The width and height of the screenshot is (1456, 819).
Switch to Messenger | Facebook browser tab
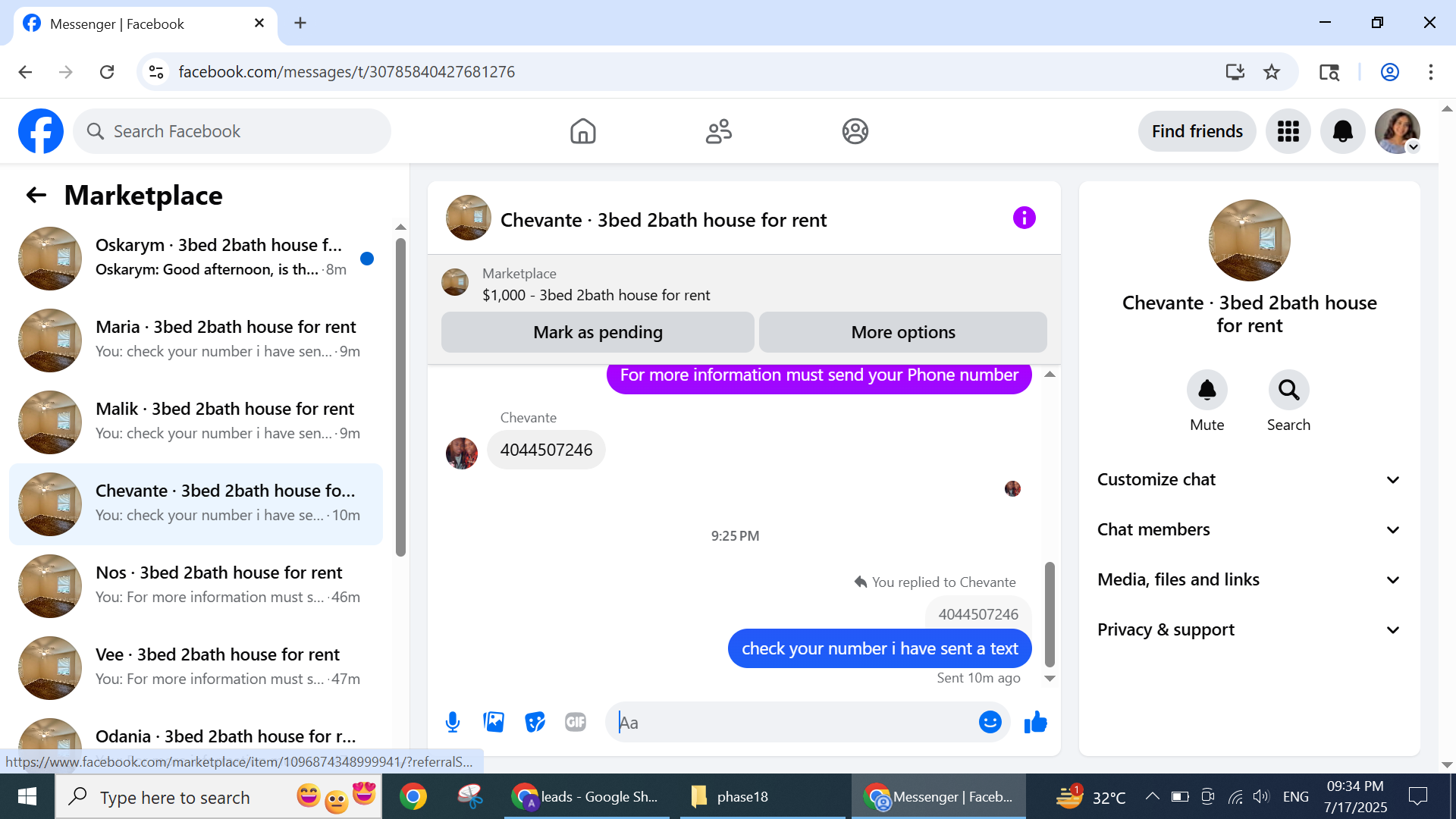[144, 24]
